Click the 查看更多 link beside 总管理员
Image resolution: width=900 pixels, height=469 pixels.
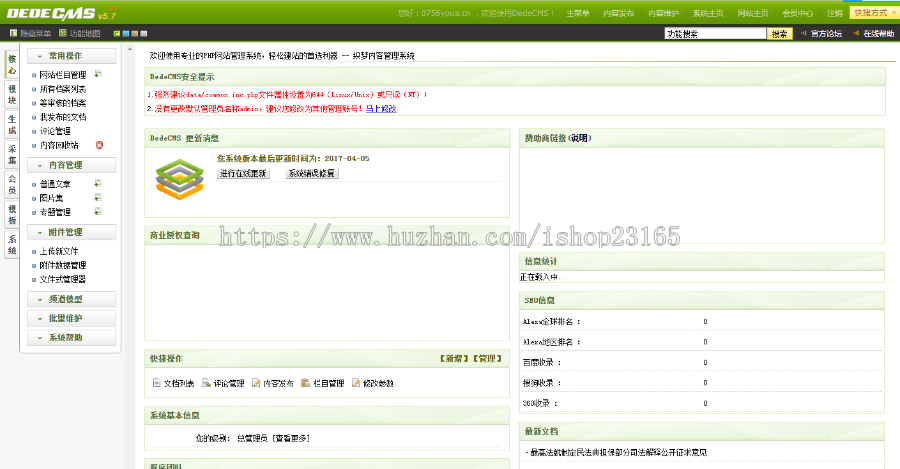pos(291,438)
